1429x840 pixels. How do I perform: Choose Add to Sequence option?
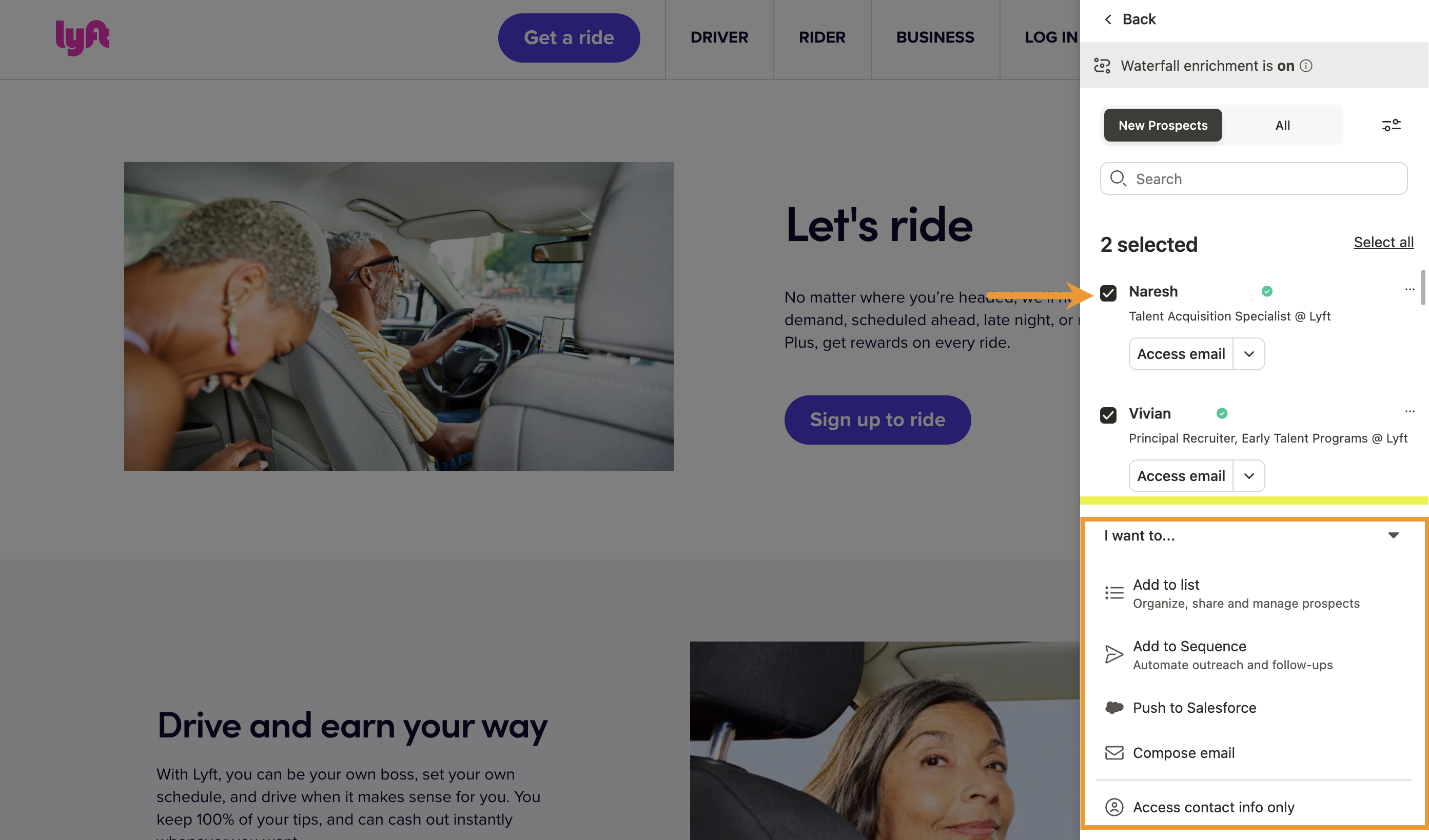point(1255,655)
